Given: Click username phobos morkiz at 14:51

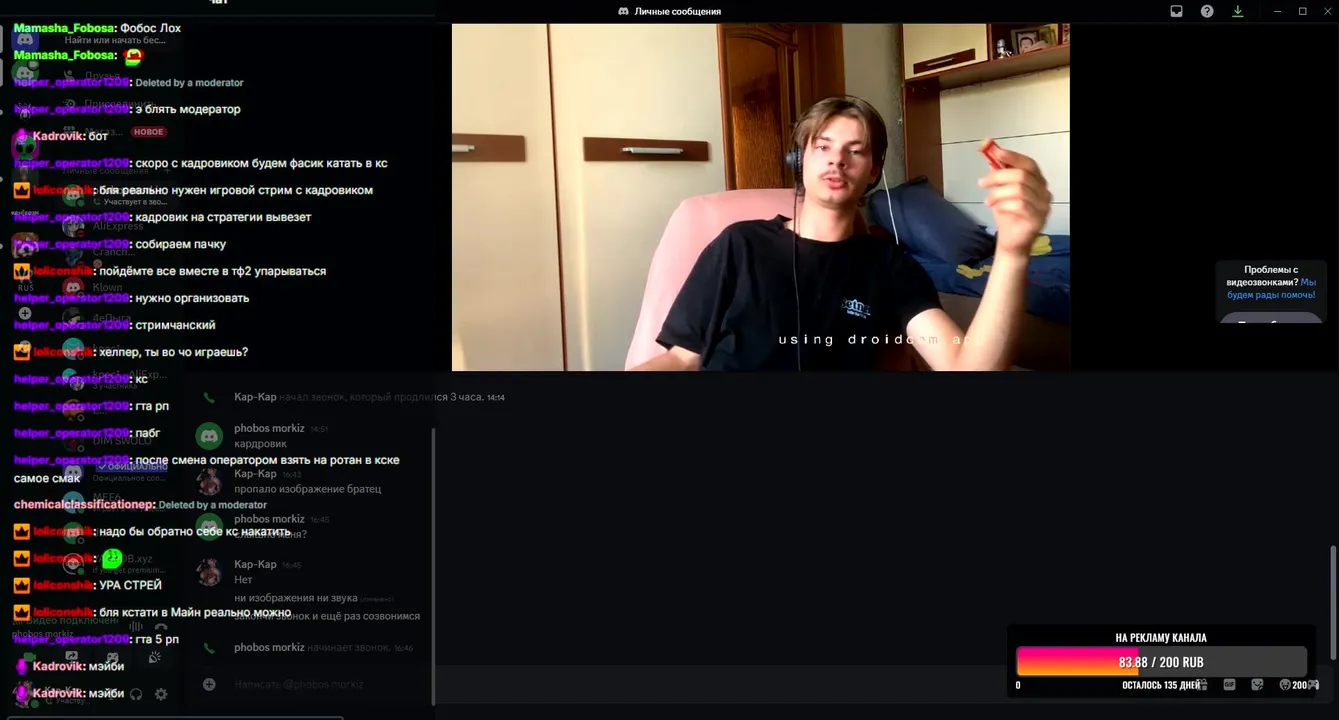Looking at the screenshot, I should [269, 428].
